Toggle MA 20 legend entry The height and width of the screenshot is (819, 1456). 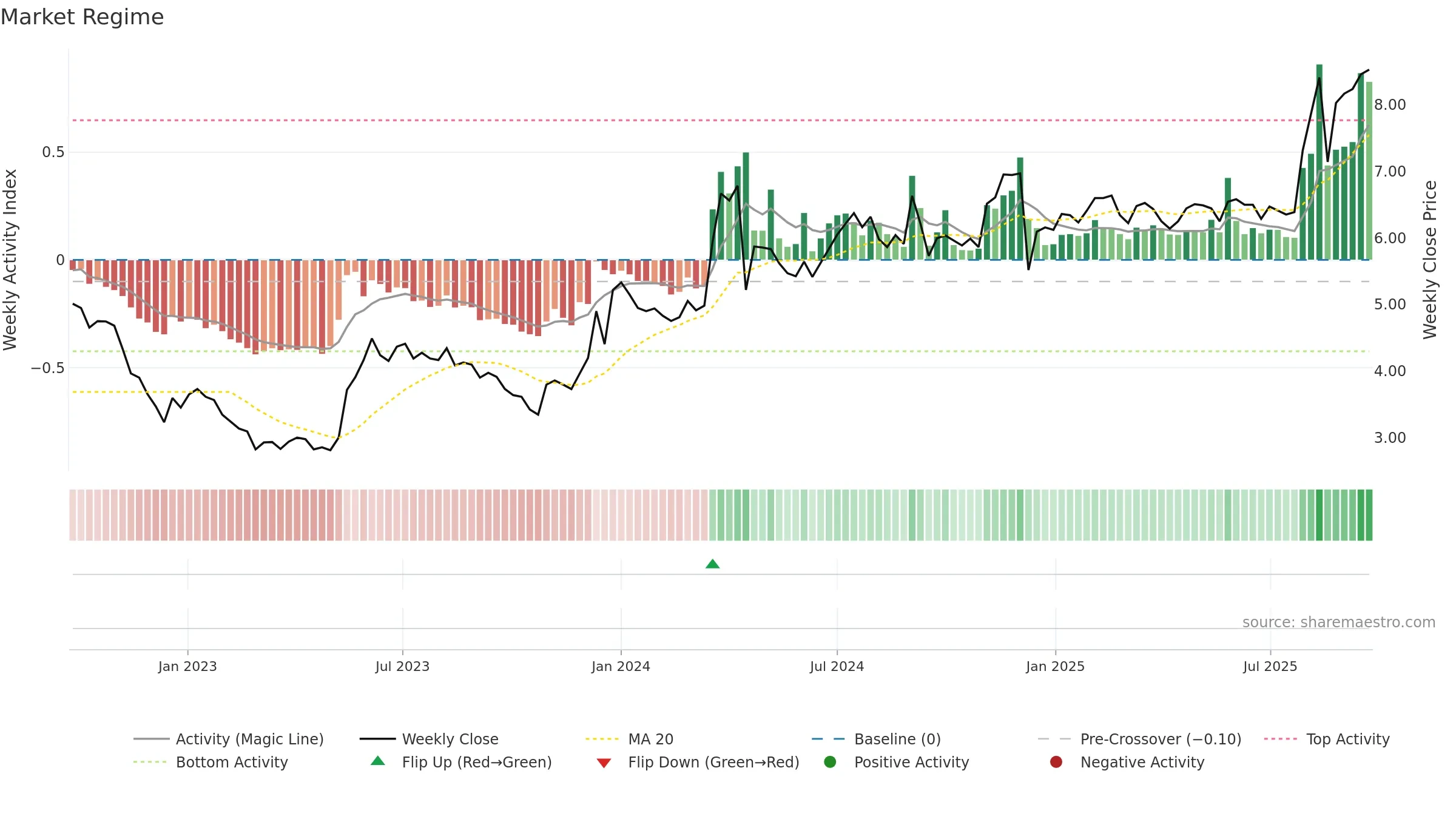[629, 739]
